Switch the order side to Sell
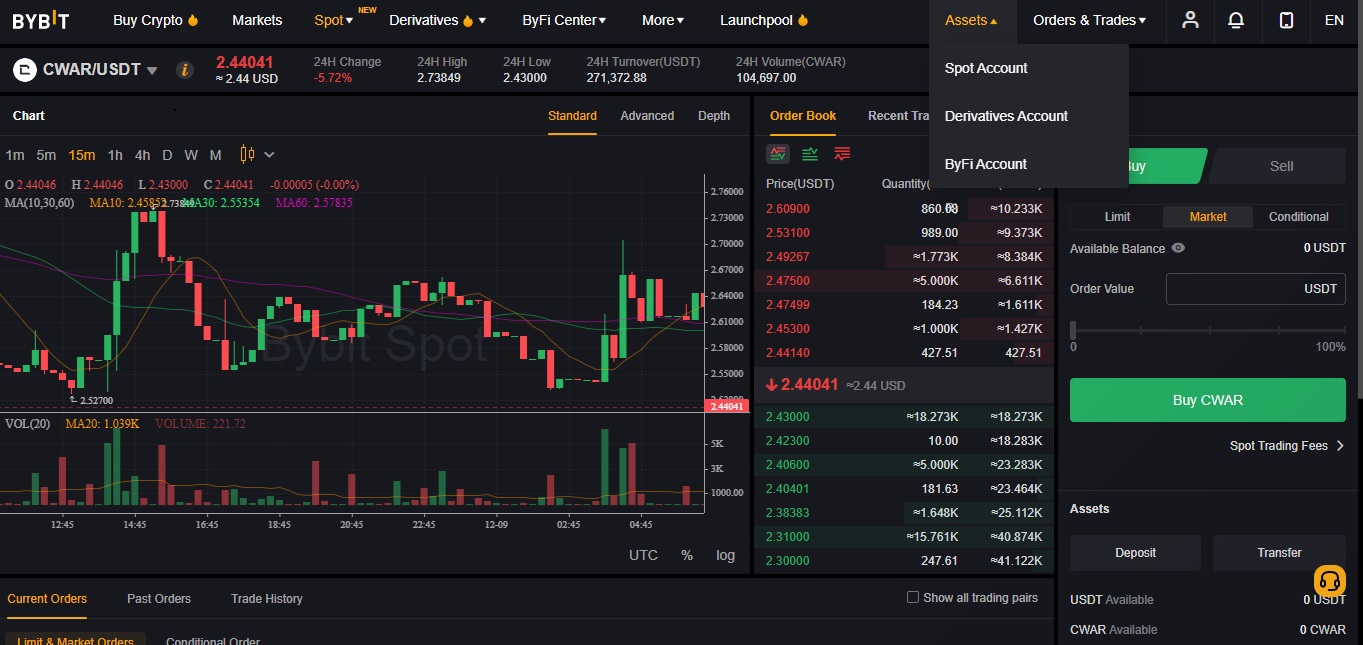1363x645 pixels. tap(1281, 166)
